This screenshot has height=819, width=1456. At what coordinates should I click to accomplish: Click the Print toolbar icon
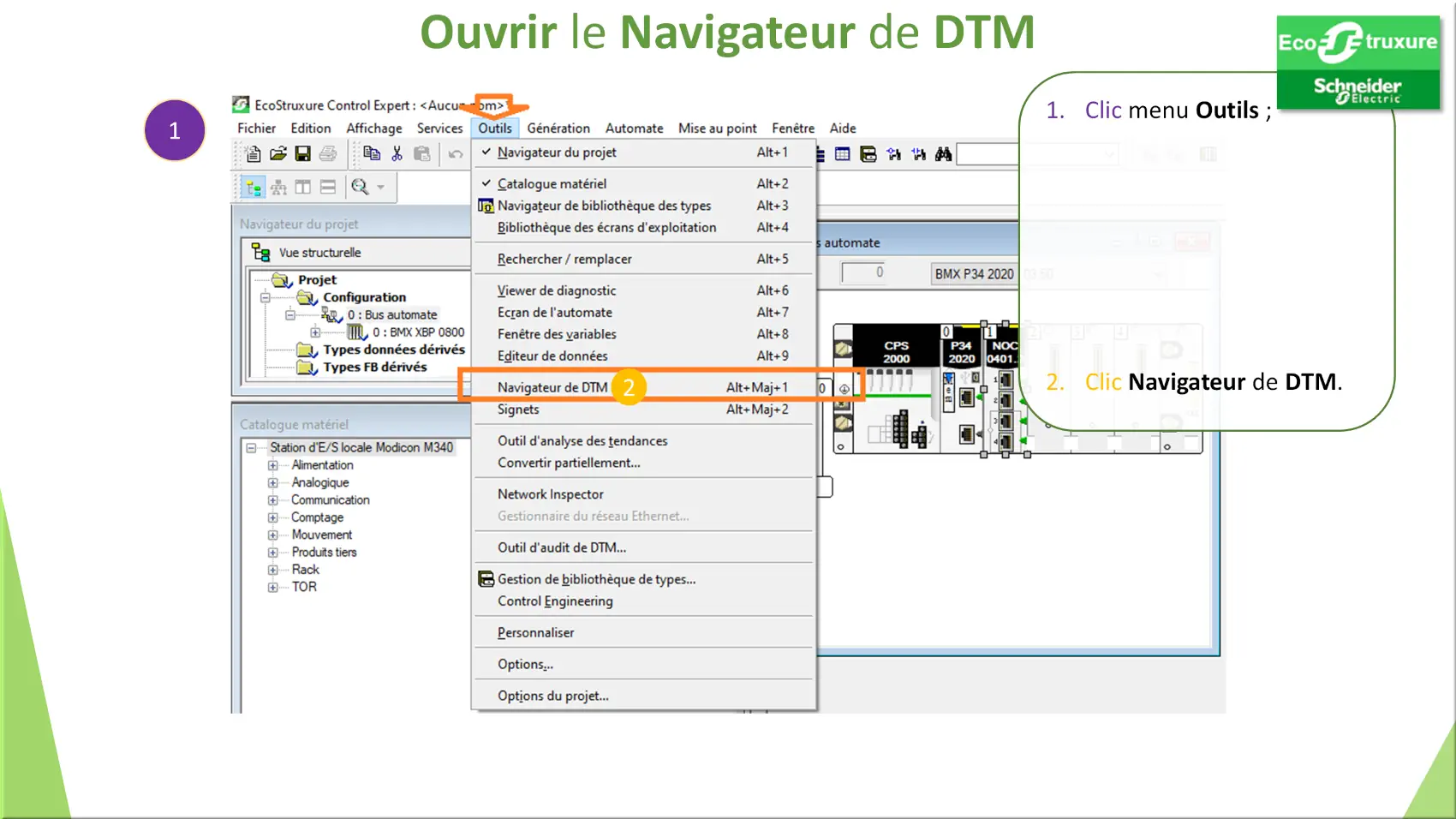(x=328, y=154)
